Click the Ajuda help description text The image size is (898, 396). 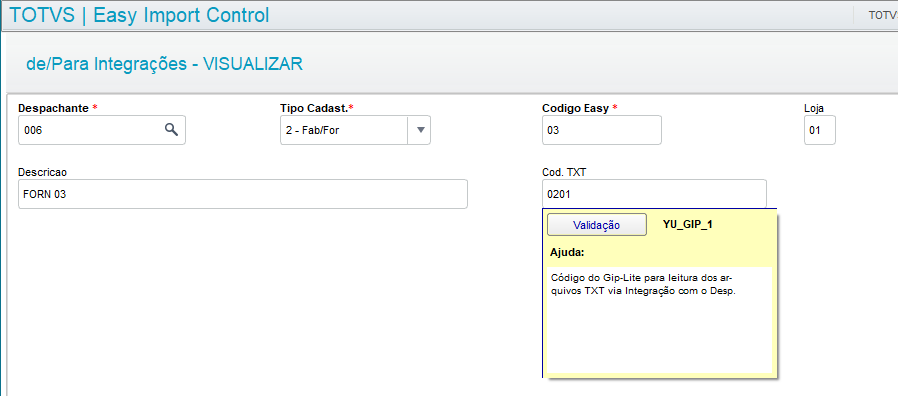click(643, 284)
